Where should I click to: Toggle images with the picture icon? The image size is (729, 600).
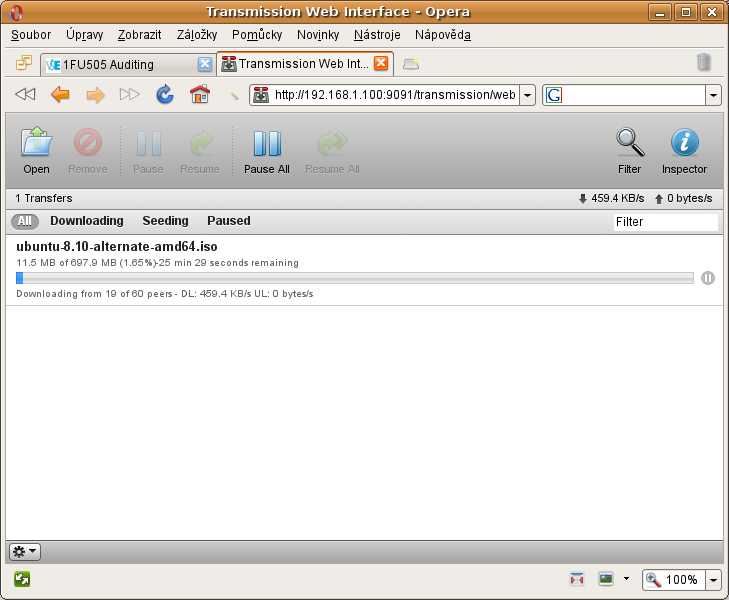tap(606, 579)
